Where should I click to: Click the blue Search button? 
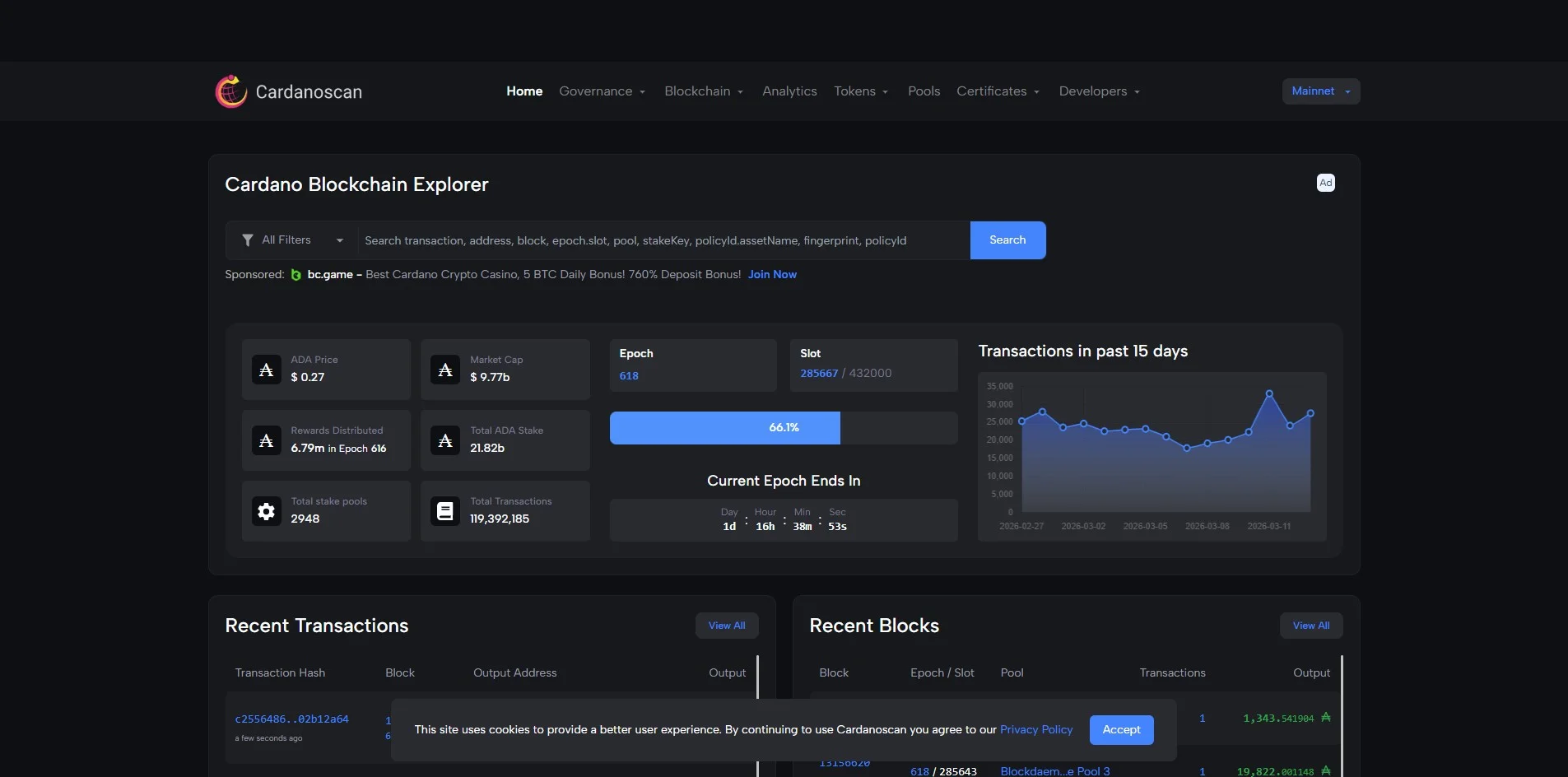point(1007,240)
